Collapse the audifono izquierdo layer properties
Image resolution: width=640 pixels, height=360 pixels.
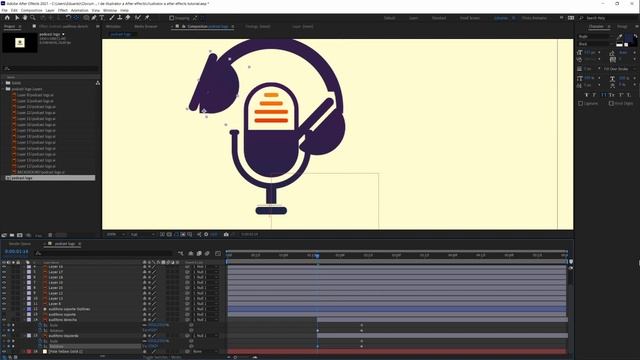pyautogui.click(x=24, y=336)
